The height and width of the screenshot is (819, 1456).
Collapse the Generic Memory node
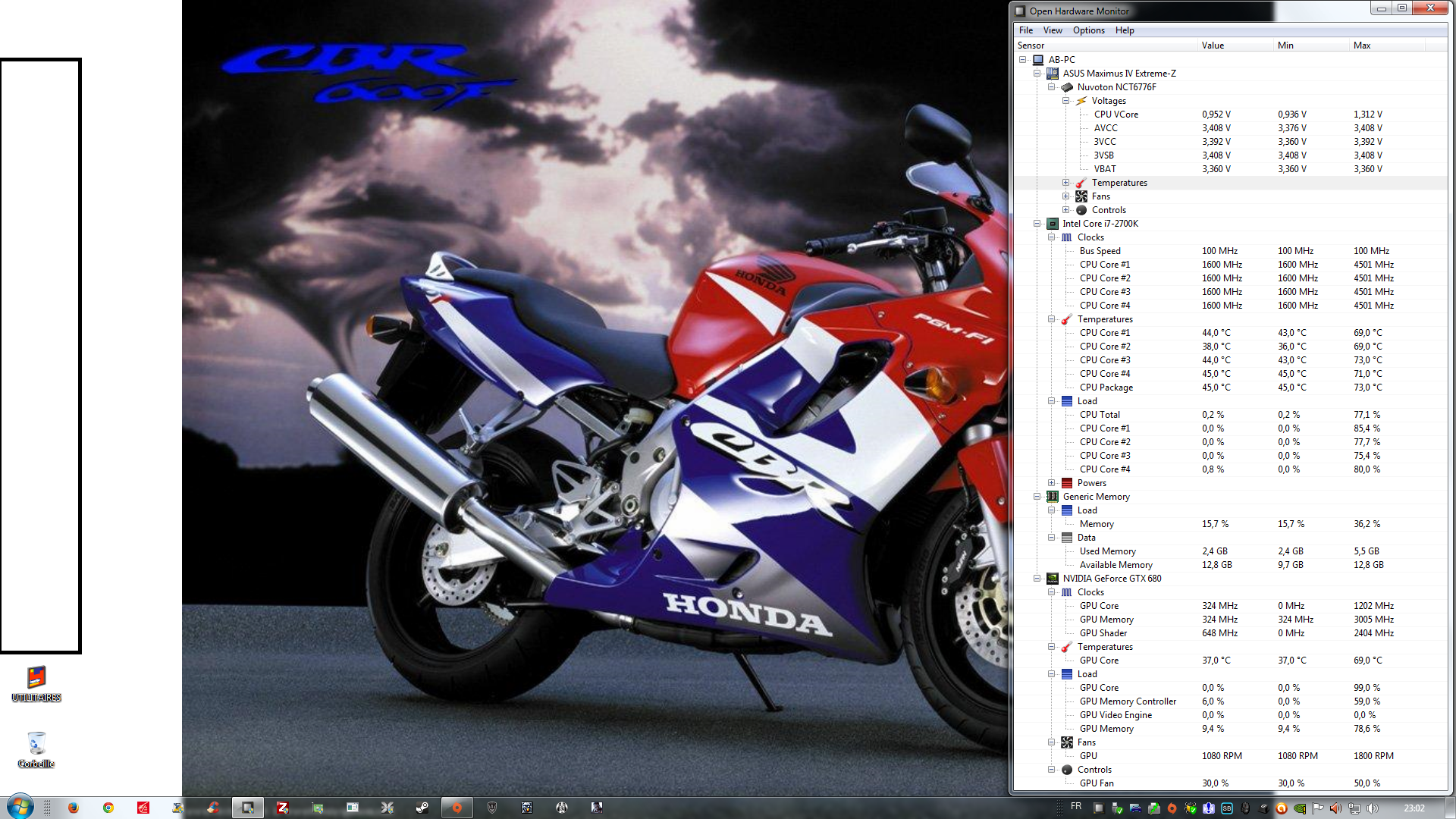coord(1037,497)
